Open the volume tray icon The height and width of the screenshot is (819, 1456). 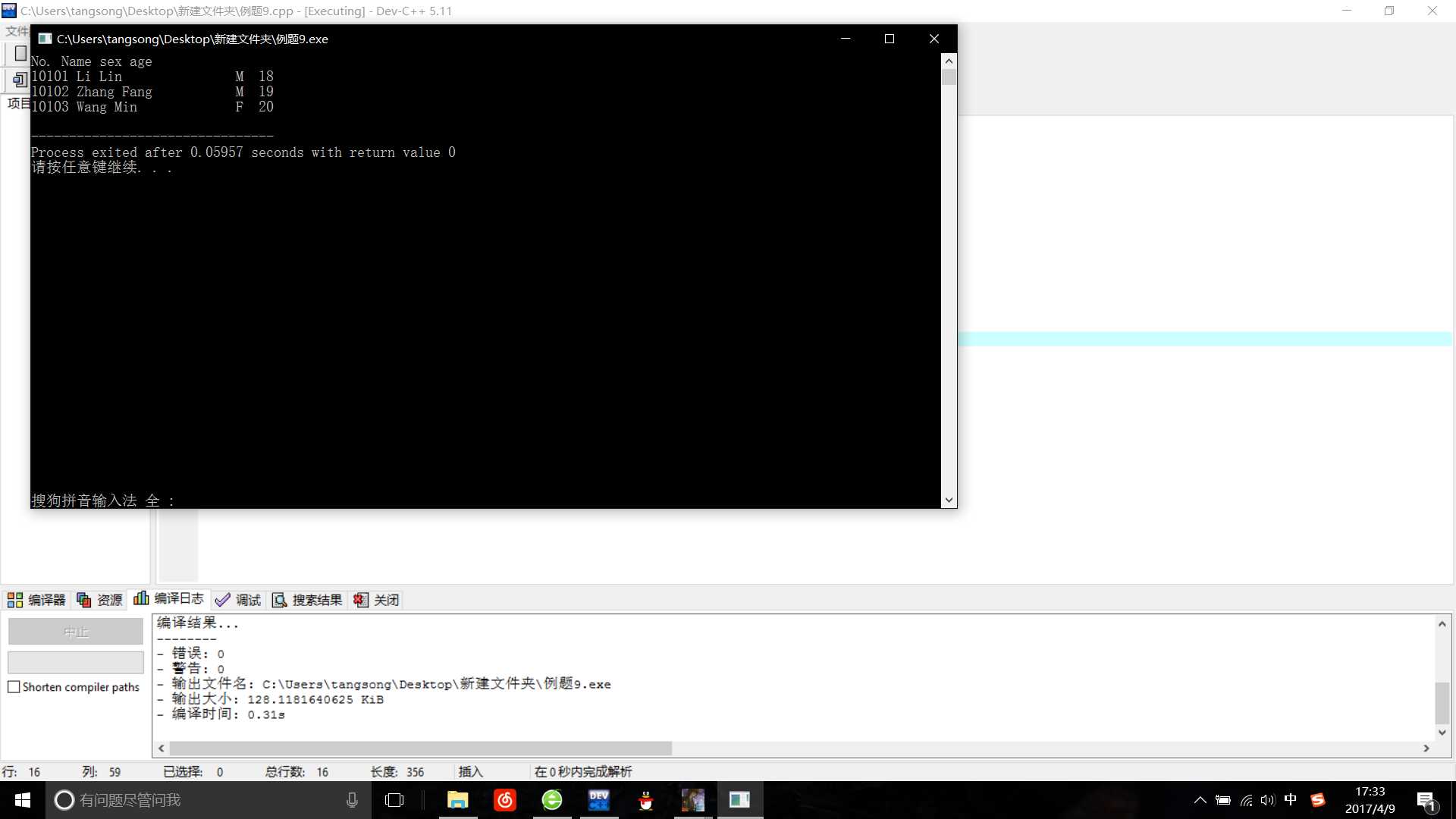(1268, 800)
